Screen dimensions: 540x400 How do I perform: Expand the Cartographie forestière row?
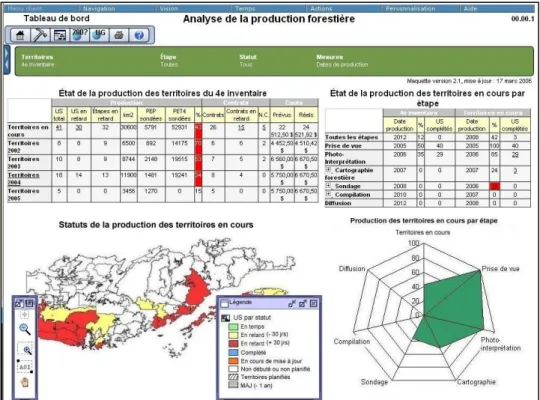tap(328, 170)
